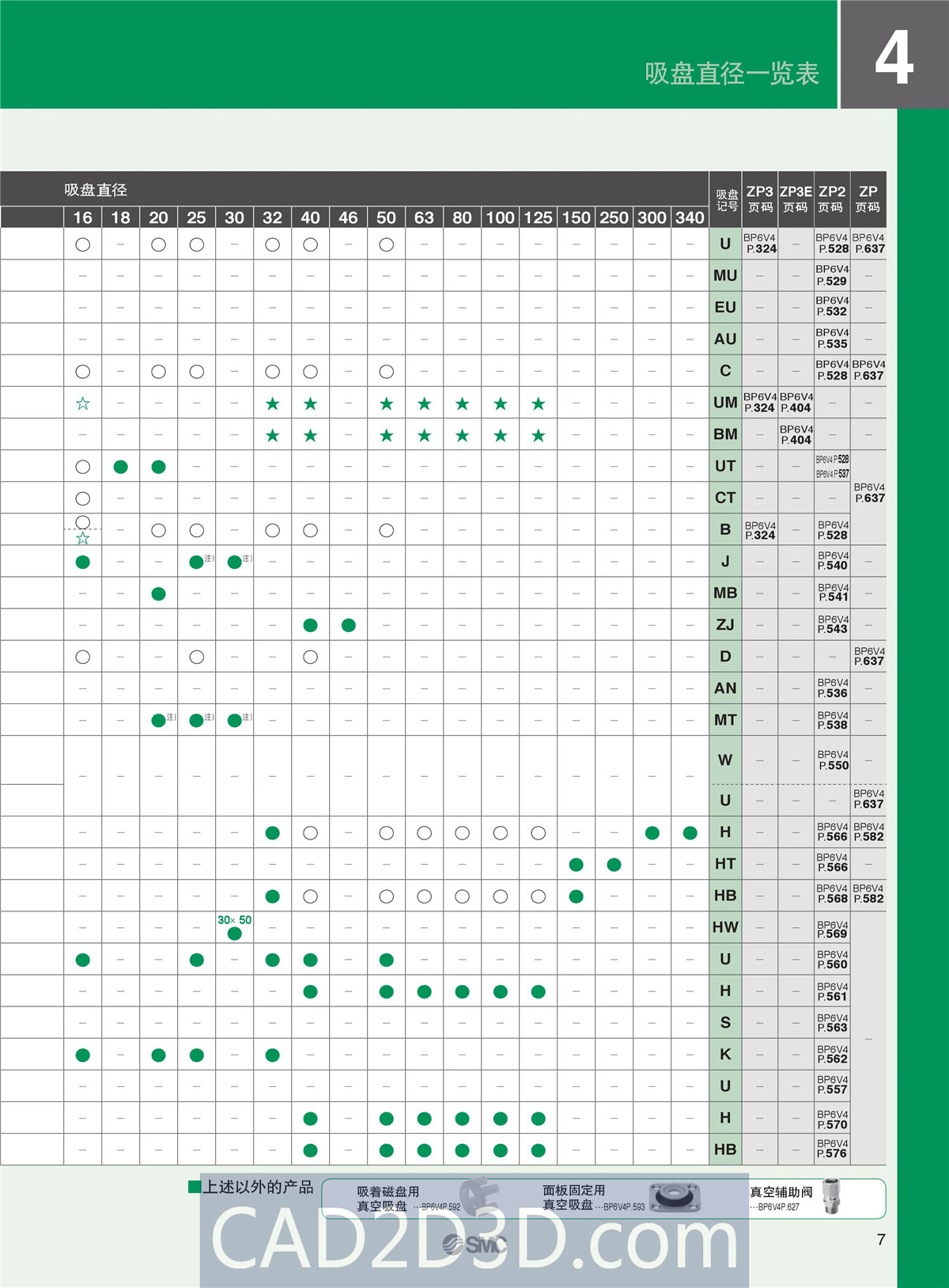
Task: Click the 吸着磁盘用真空吸盘 label
Action: pos(388,1199)
